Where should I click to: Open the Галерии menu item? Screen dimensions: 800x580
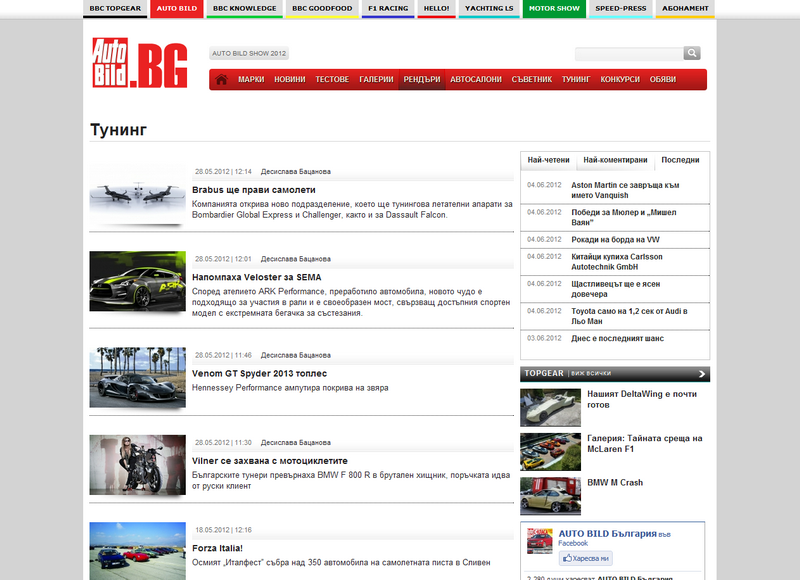point(377,80)
